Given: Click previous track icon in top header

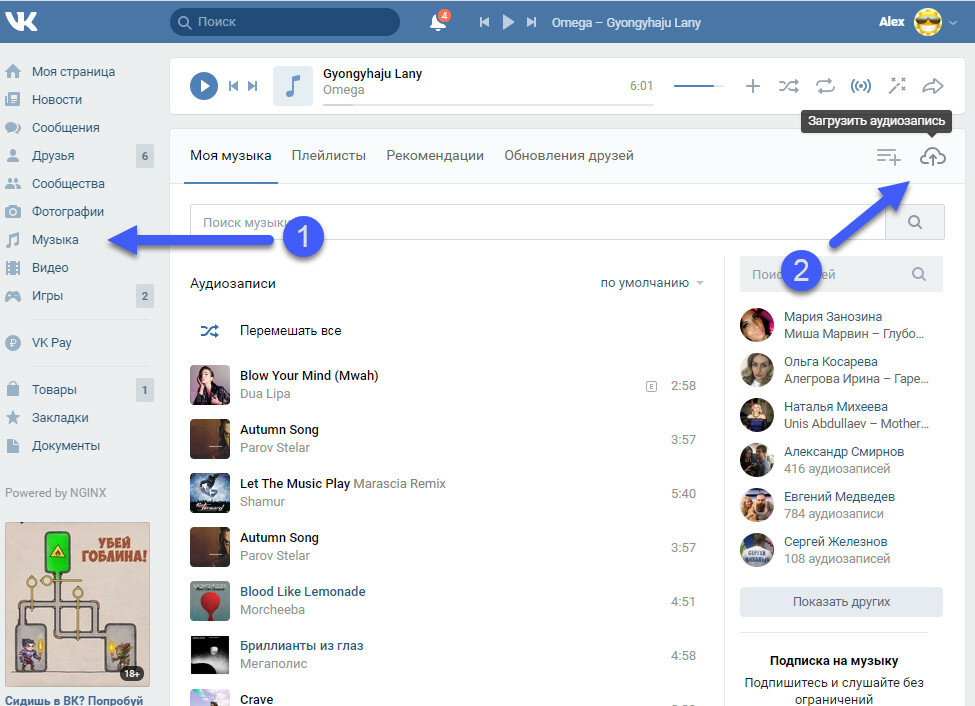Looking at the screenshot, I should pos(484,22).
